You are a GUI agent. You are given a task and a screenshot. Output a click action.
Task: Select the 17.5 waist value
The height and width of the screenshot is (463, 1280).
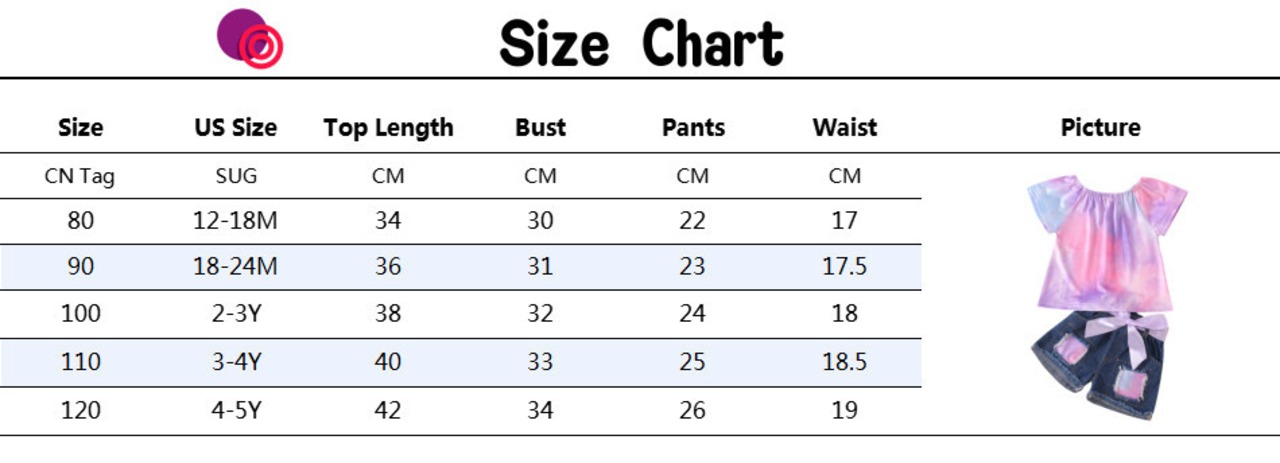pos(845,267)
